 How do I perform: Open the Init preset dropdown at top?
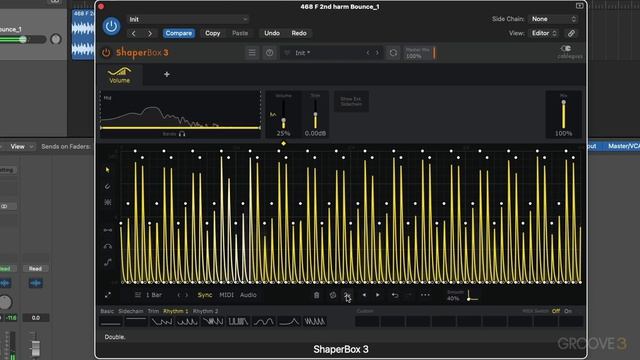point(187,19)
